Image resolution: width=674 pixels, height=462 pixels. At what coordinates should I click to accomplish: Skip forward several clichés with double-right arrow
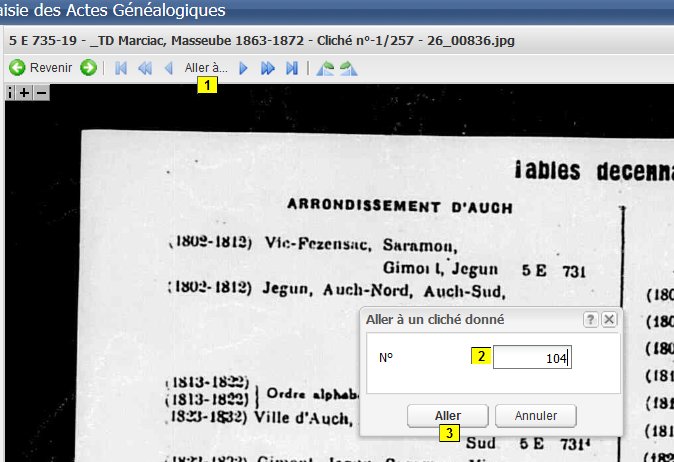(x=267, y=68)
